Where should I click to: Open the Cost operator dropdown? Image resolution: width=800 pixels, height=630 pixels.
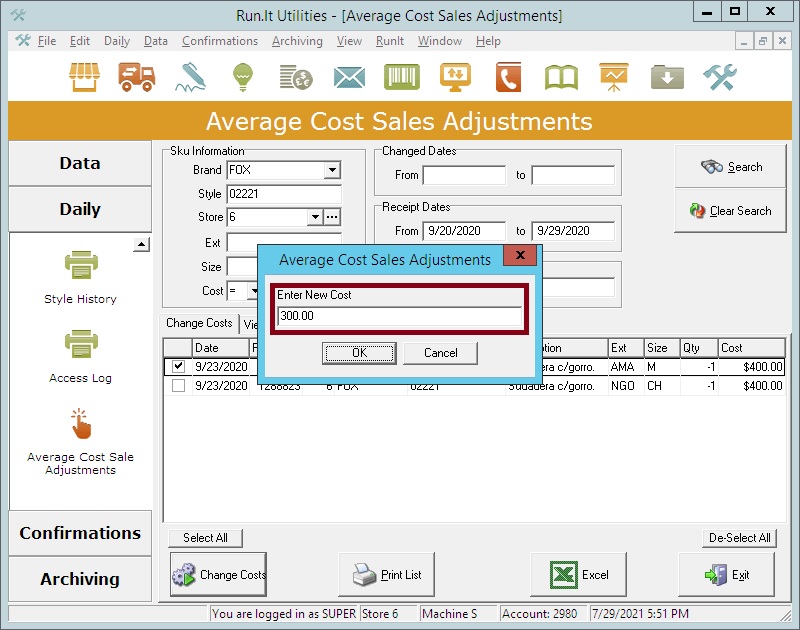[x=254, y=291]
